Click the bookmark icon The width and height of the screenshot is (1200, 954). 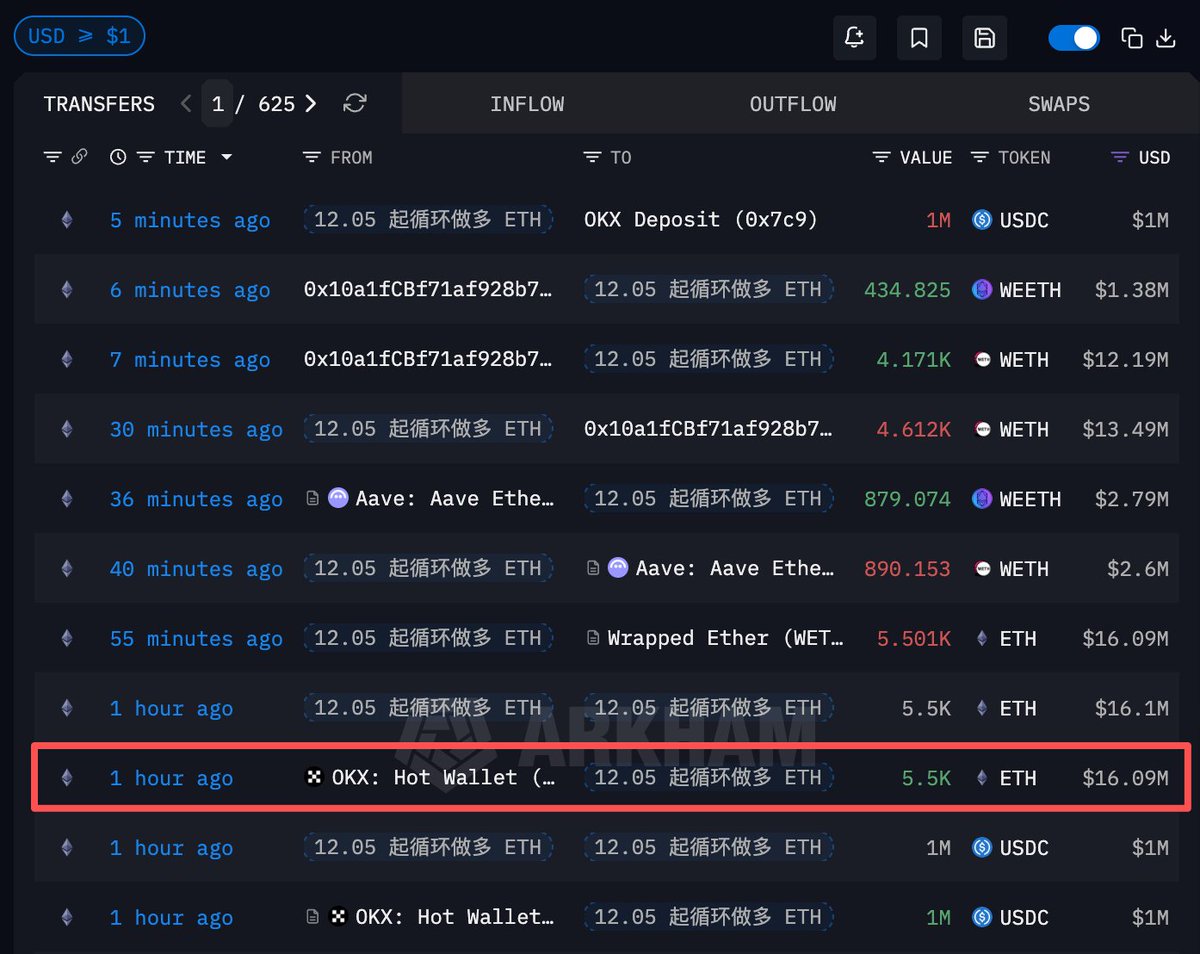tap(919, 38)
